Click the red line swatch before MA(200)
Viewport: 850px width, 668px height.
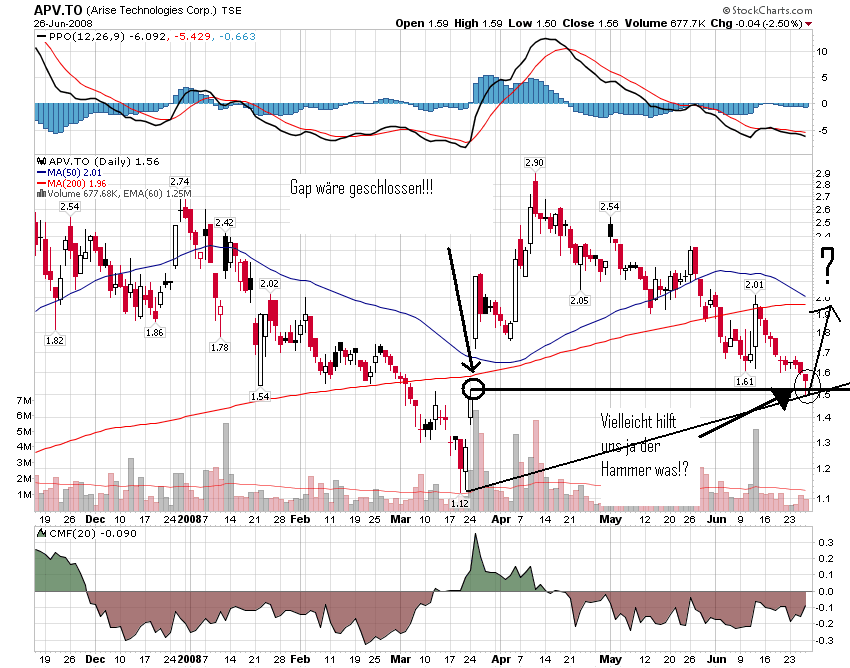(x=41, y=183)
